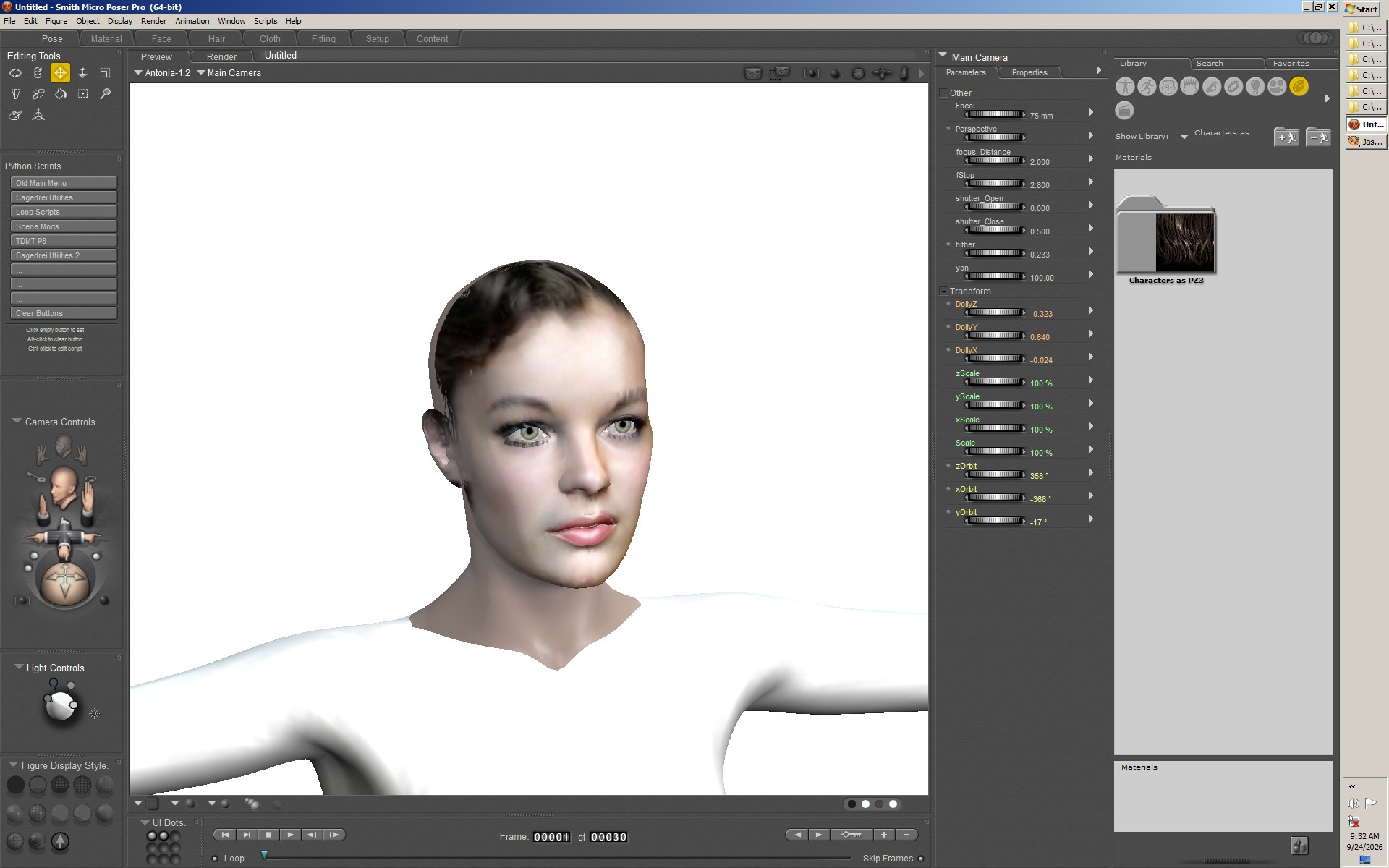
Task: Toggle animation dot beside hither
Action: click(948, 244)
